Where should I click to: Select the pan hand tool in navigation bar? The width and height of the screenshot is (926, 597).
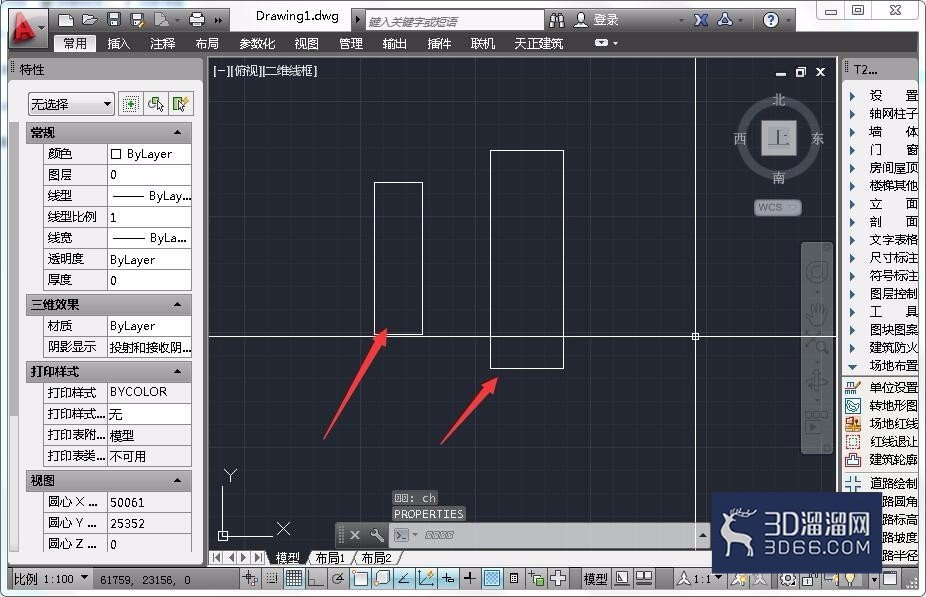click(x=817, y=314)
